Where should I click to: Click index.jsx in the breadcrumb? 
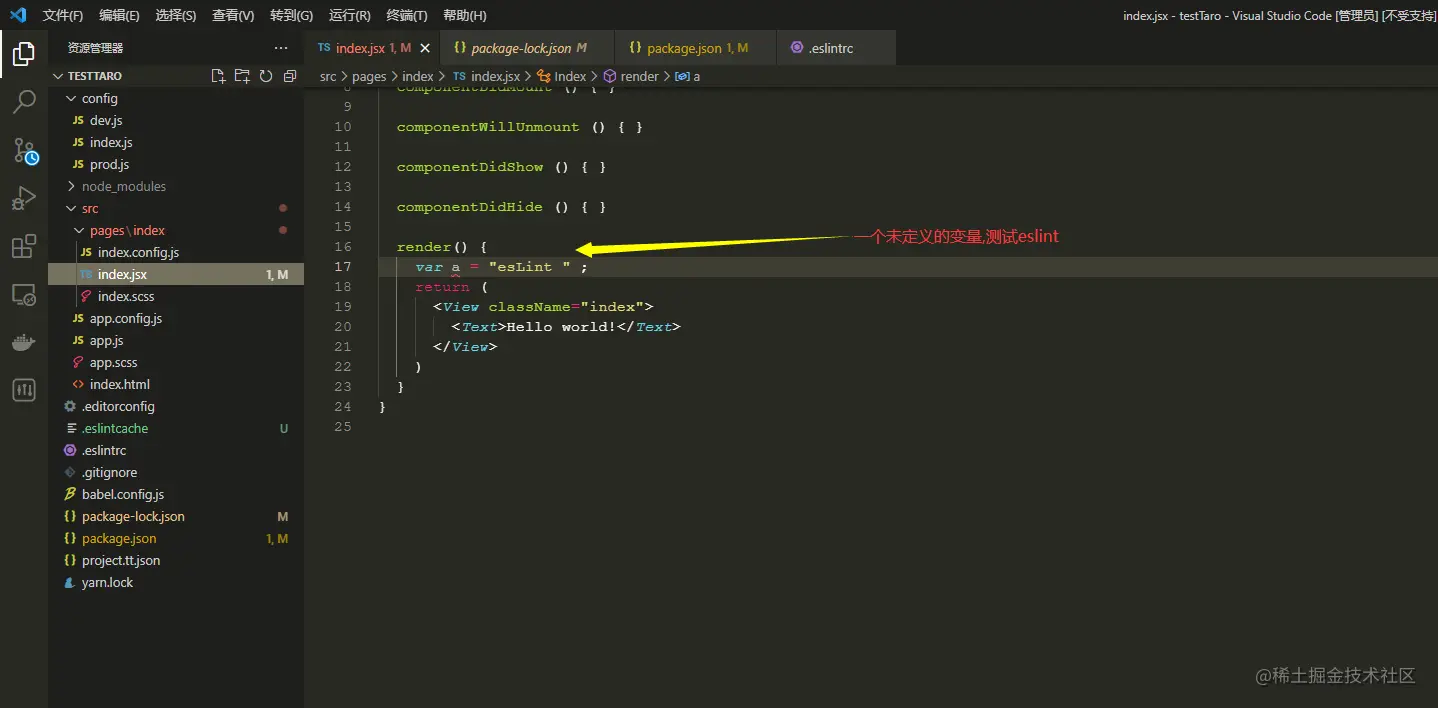point(495,76)
